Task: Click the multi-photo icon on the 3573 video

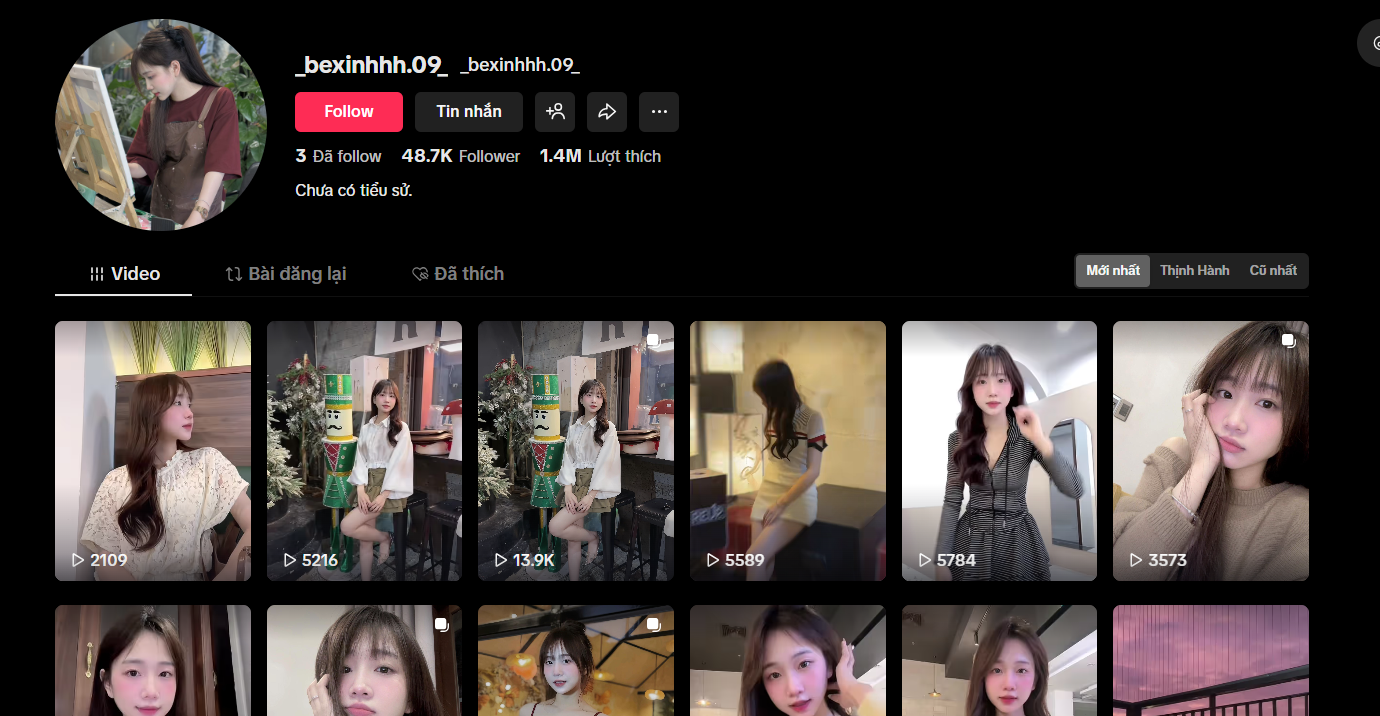Action: coord(1288,341)
